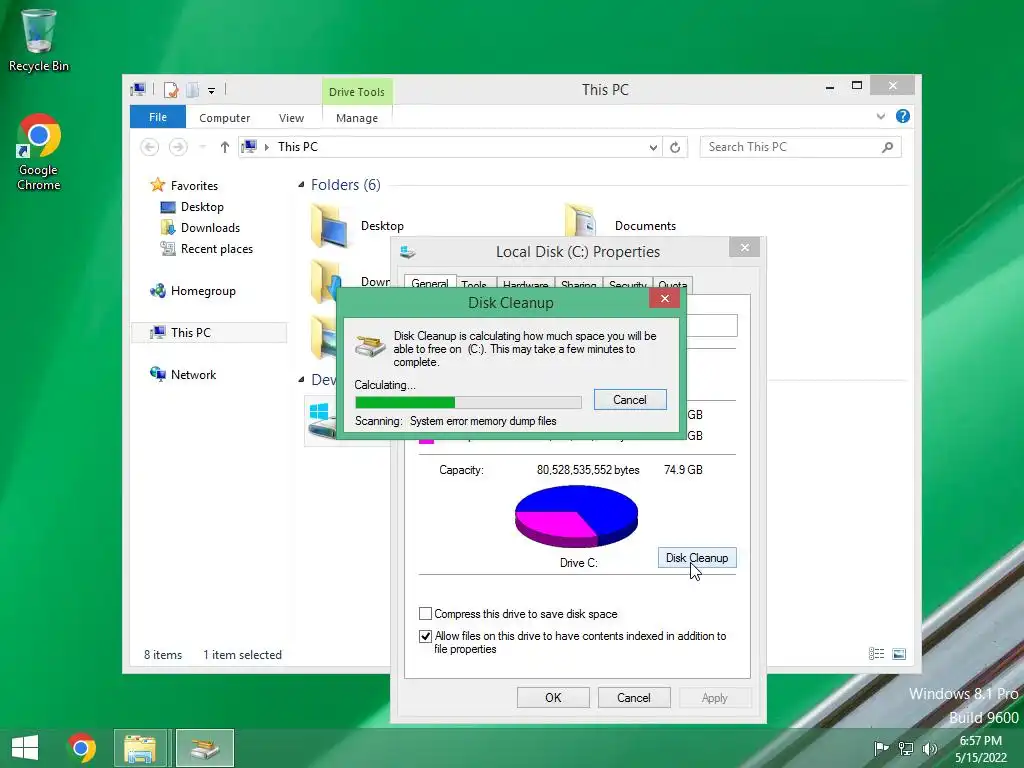Open Chrome from the taskbar
The height and width of the screenshot is (768, 1024).
pyautogui.click(x=82, y=748)
